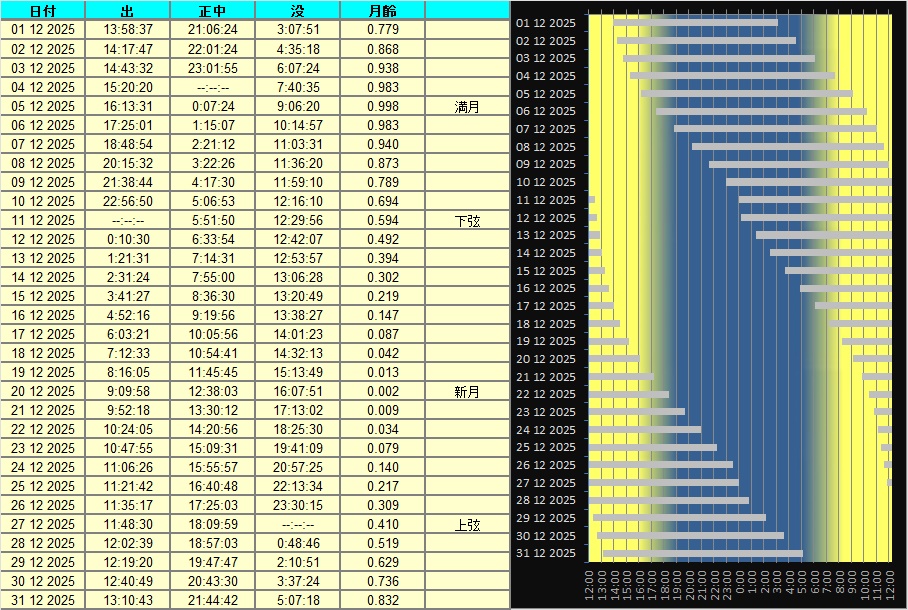Click the gray bar for 10 12 2025
The image size is (908, 610).
[808, 182]
